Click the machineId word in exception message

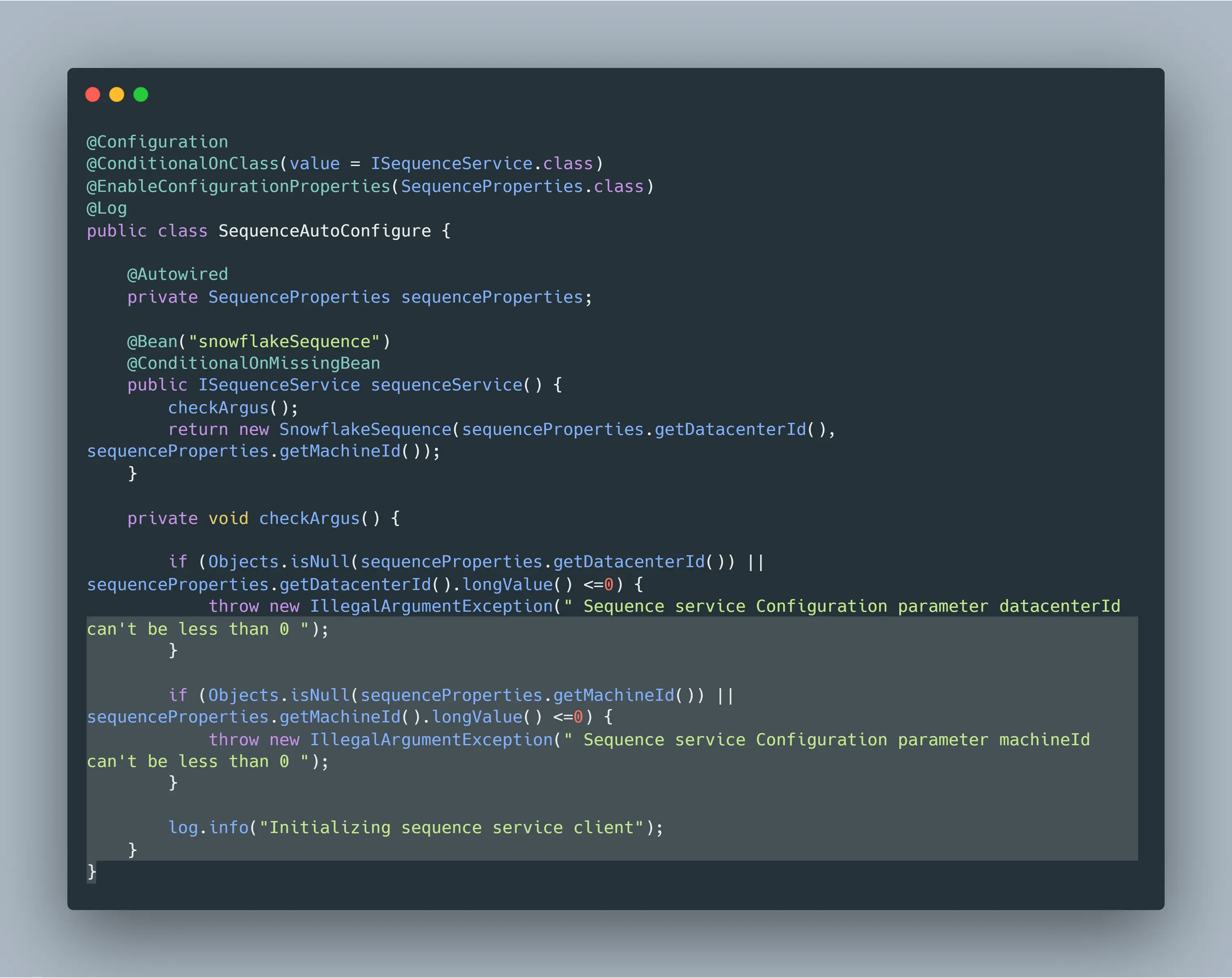(1044, 740)
